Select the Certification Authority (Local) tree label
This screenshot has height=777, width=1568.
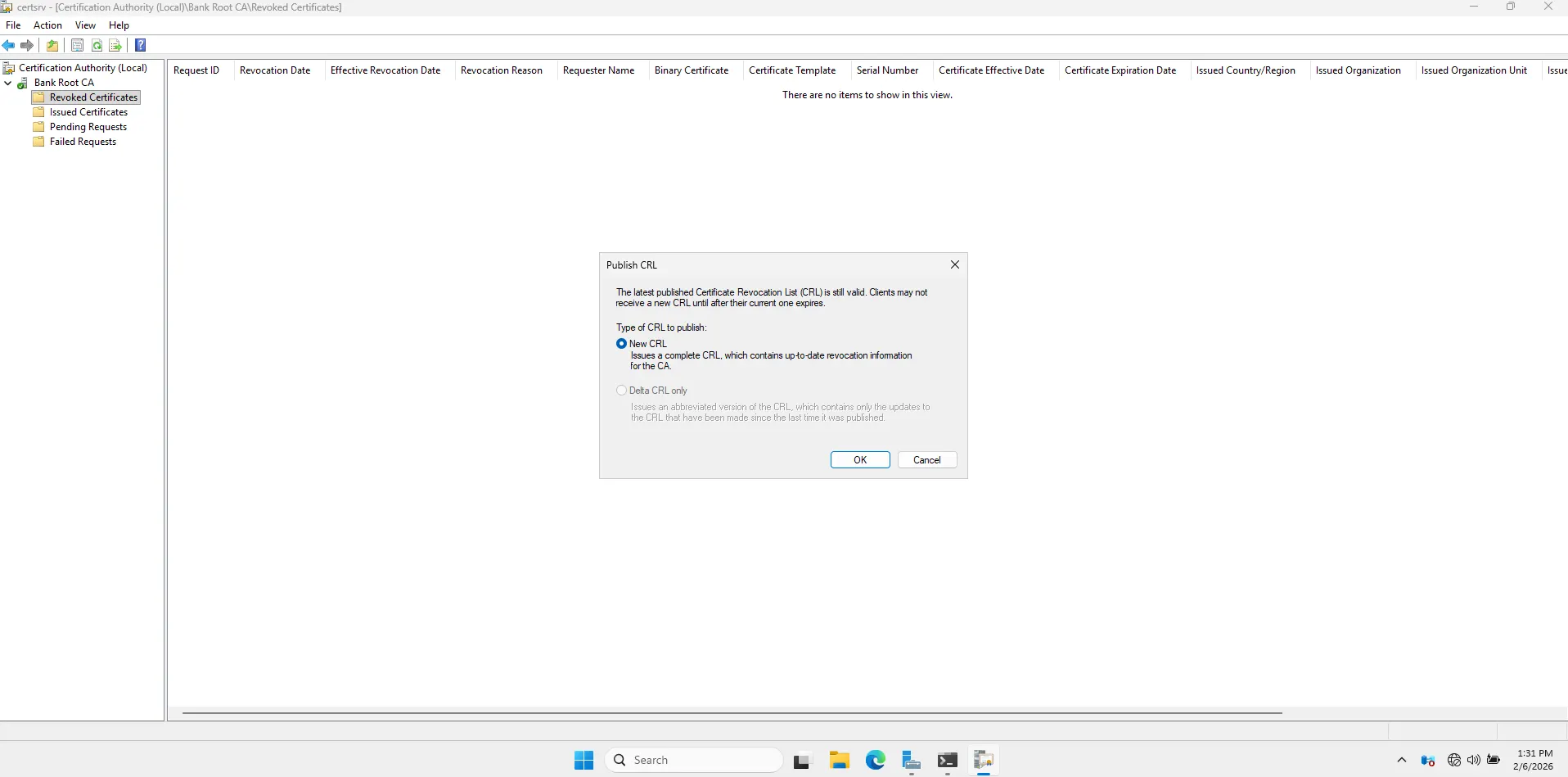[x=83, y=68]
